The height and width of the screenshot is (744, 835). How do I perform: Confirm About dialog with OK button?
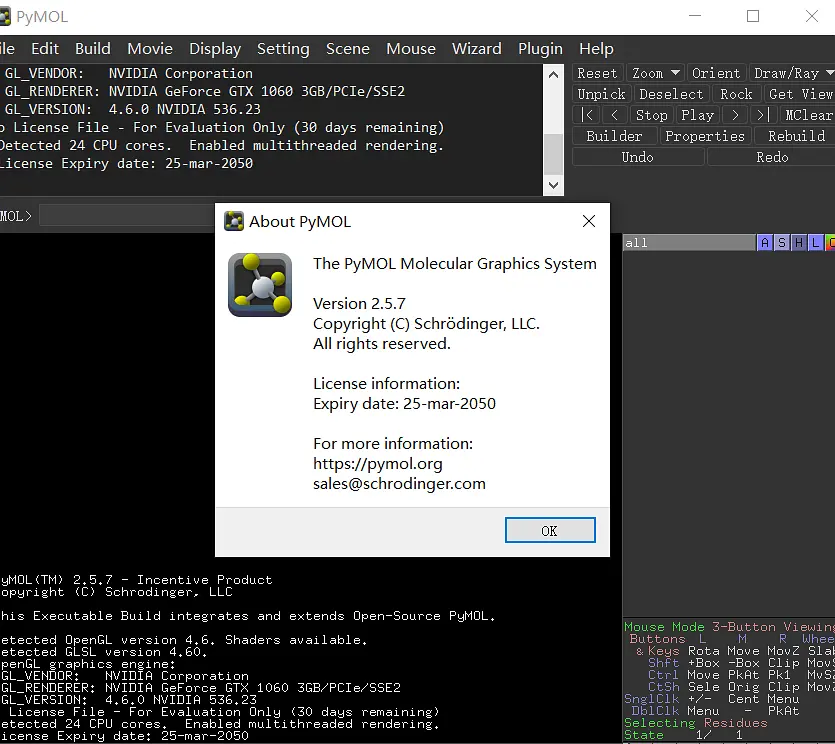[x=550, y=530]
